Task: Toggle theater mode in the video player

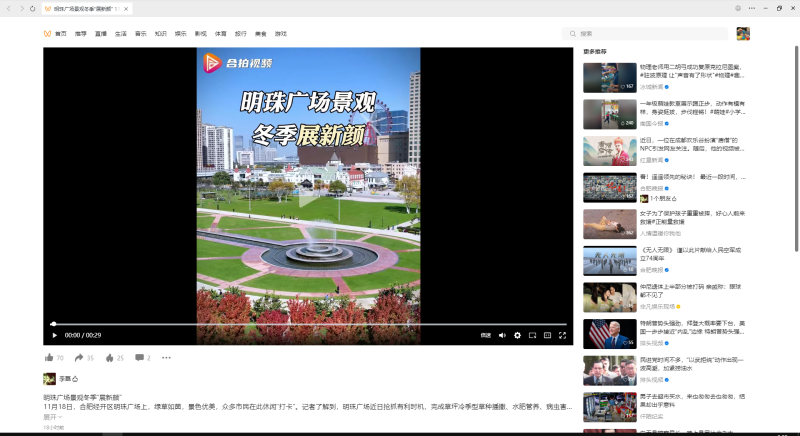Action: pyautogui.click(x=547, y=335)
